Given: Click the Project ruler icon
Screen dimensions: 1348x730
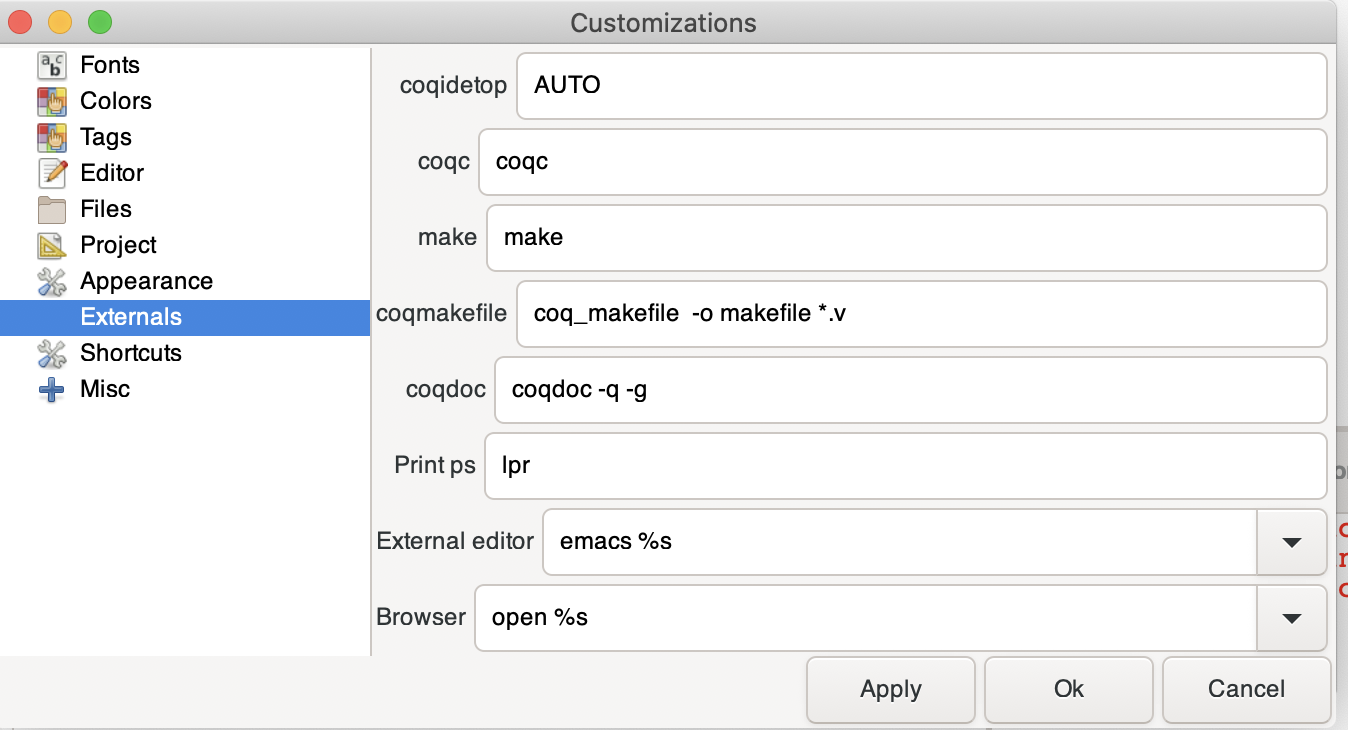Looking at the screenshot, I should pos(52,245).
